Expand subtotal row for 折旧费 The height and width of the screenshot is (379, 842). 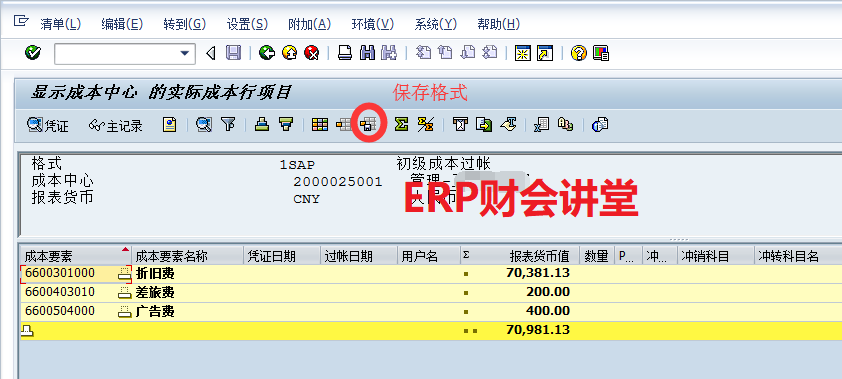coord(124,273)
